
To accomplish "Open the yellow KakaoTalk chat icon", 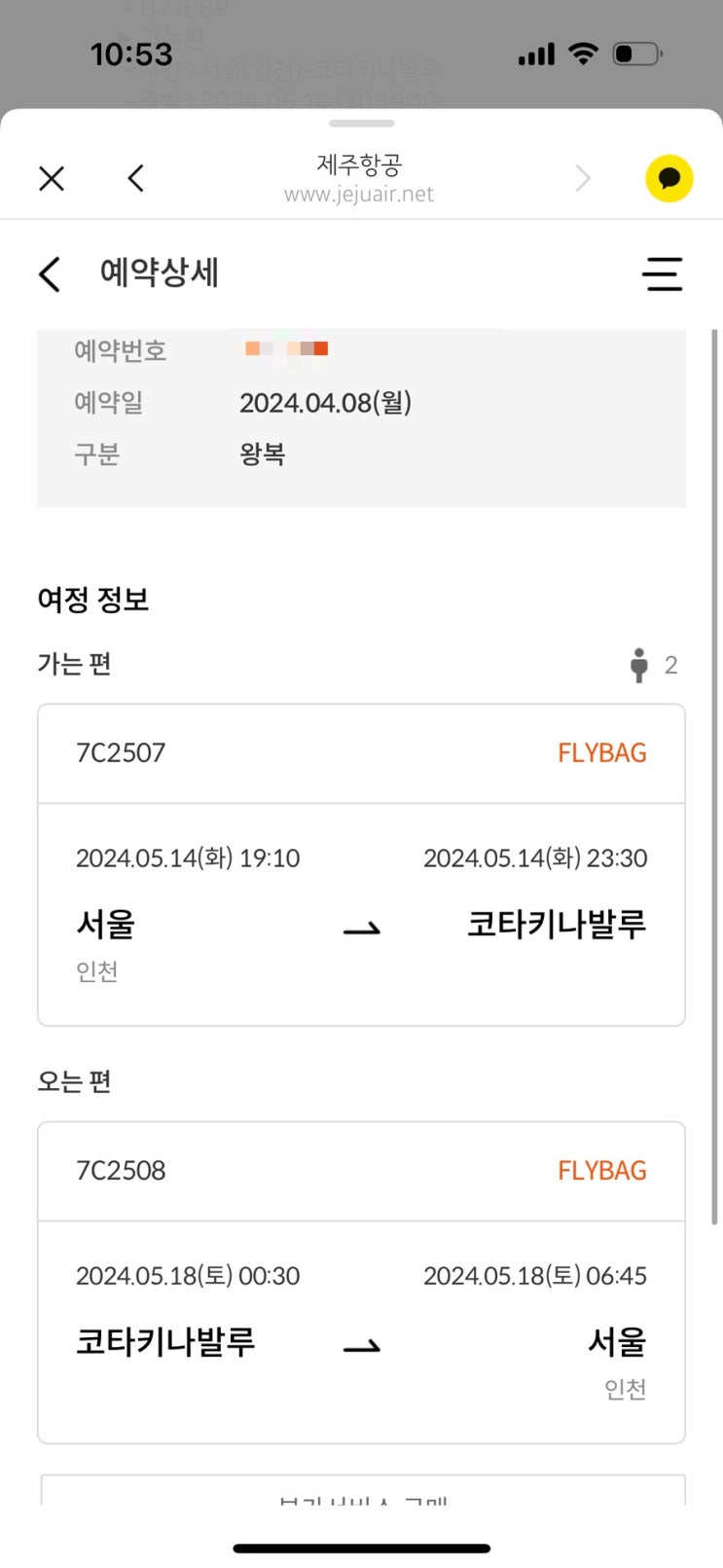I will (x=669, y=179).
